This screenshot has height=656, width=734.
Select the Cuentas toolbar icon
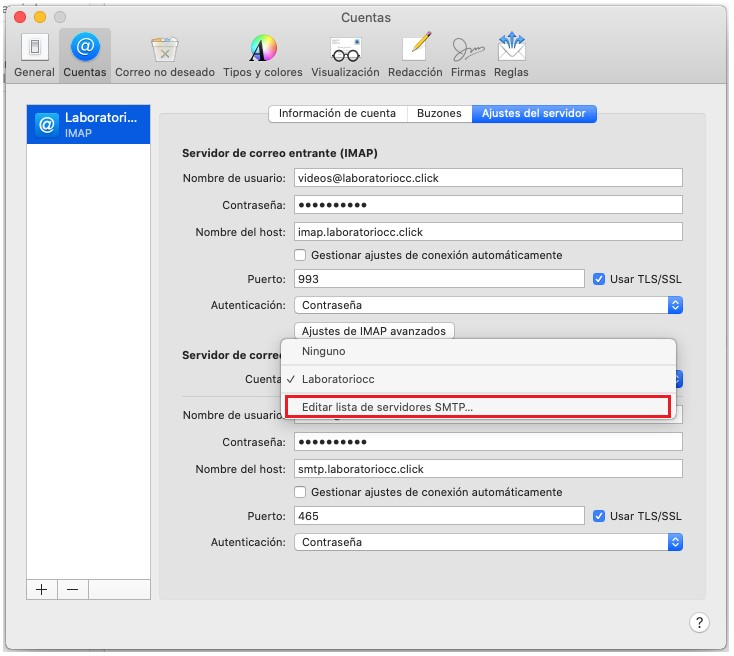coord(85,56)
